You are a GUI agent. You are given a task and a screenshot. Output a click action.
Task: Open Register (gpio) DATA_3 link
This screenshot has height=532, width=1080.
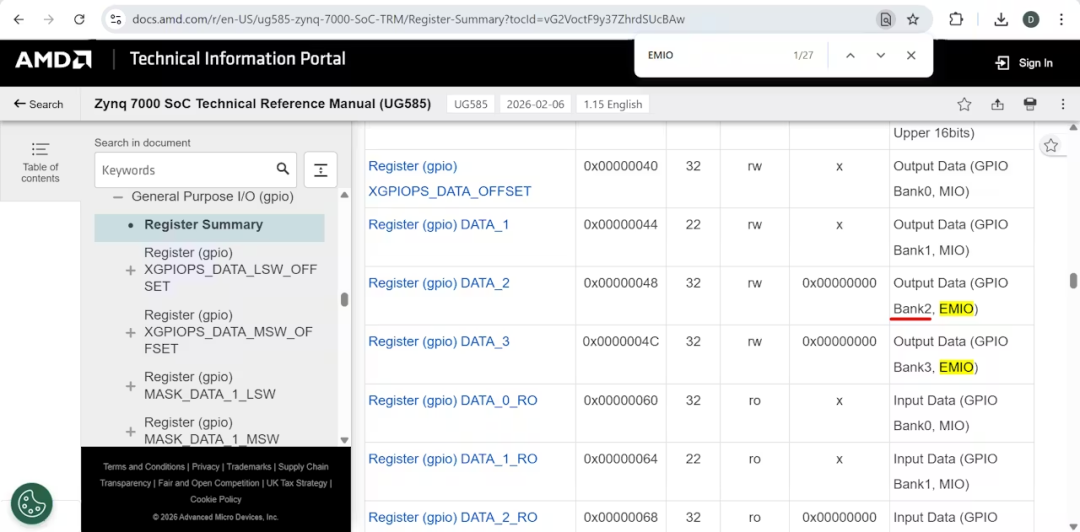(439, 342)
